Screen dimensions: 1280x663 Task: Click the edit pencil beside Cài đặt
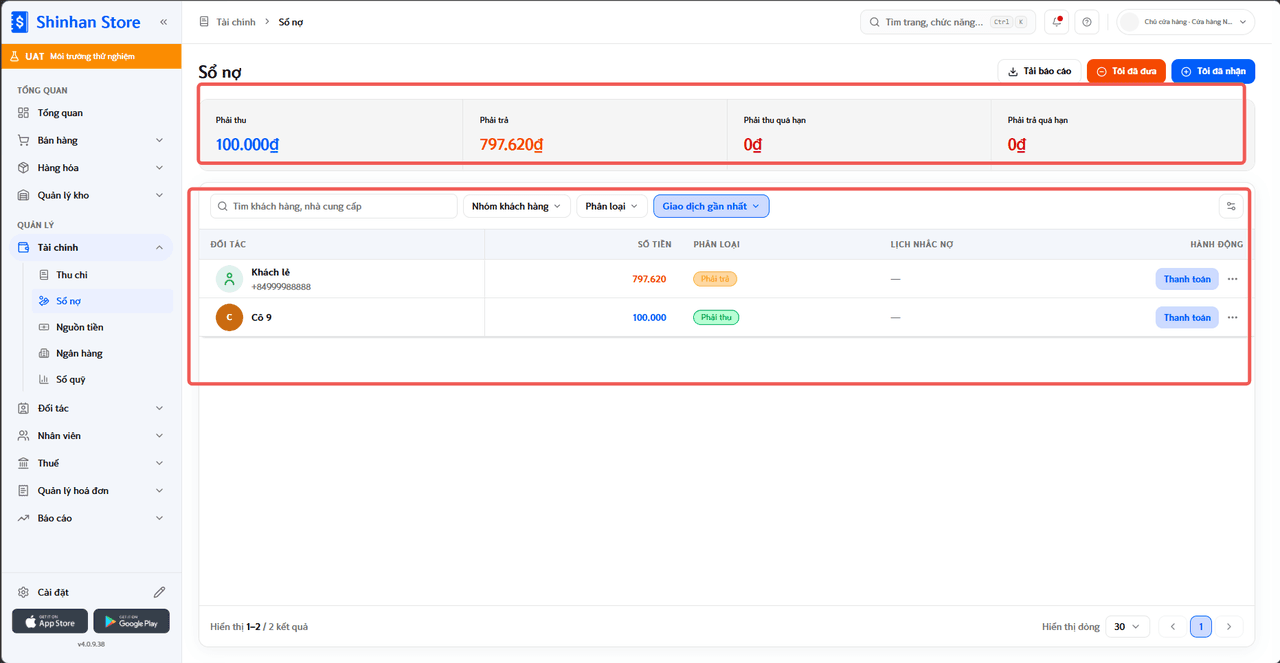(x=159, y=592)
